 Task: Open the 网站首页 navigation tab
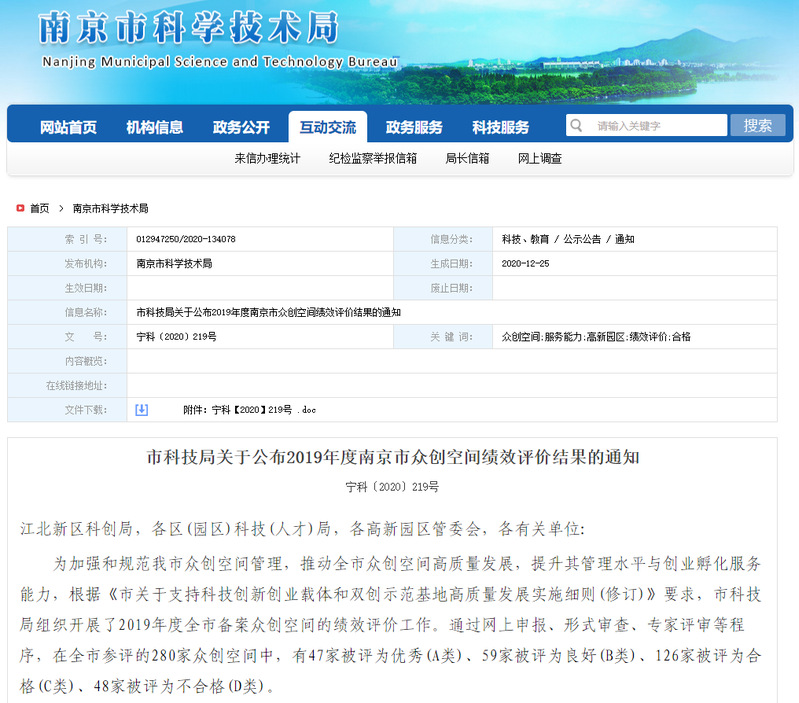(68, 127)
